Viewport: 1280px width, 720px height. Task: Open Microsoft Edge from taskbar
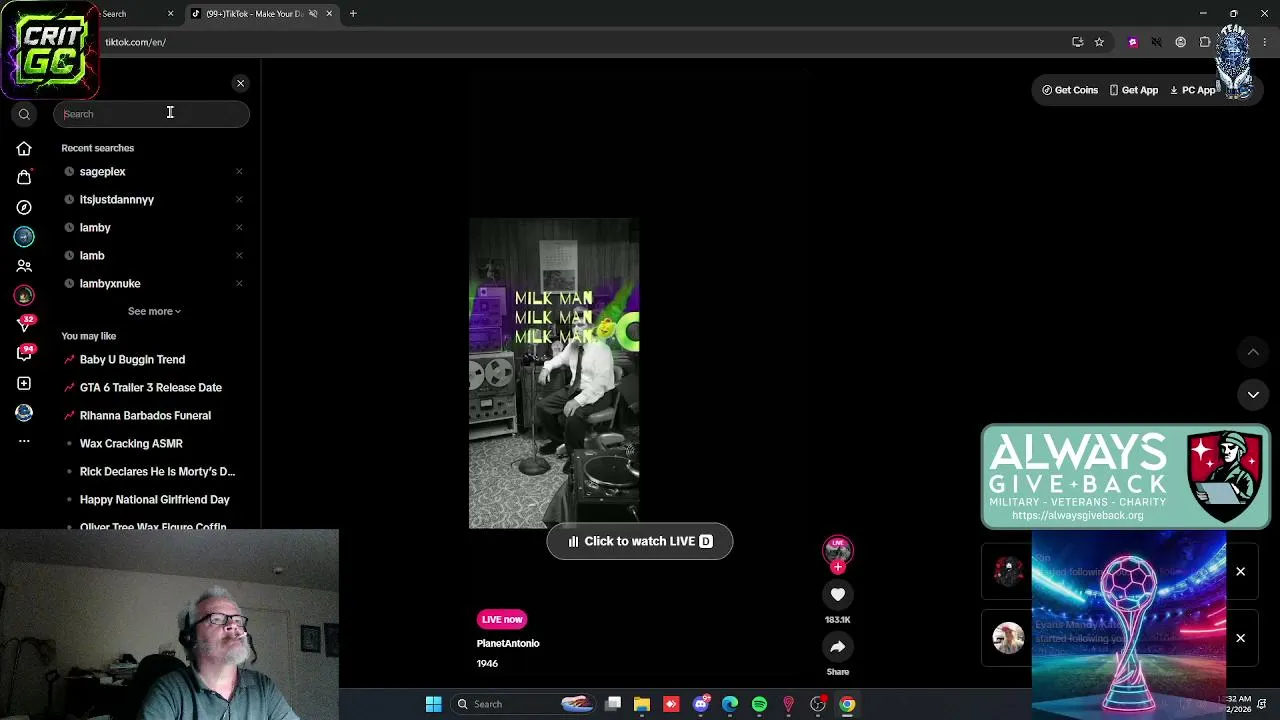pos(730,704)
